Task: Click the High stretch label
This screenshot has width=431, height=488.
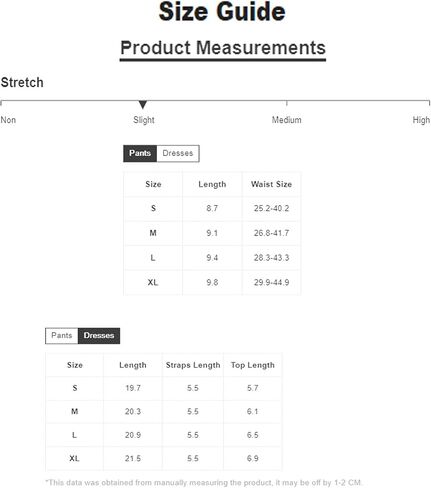Action: (x=421, y=120)
